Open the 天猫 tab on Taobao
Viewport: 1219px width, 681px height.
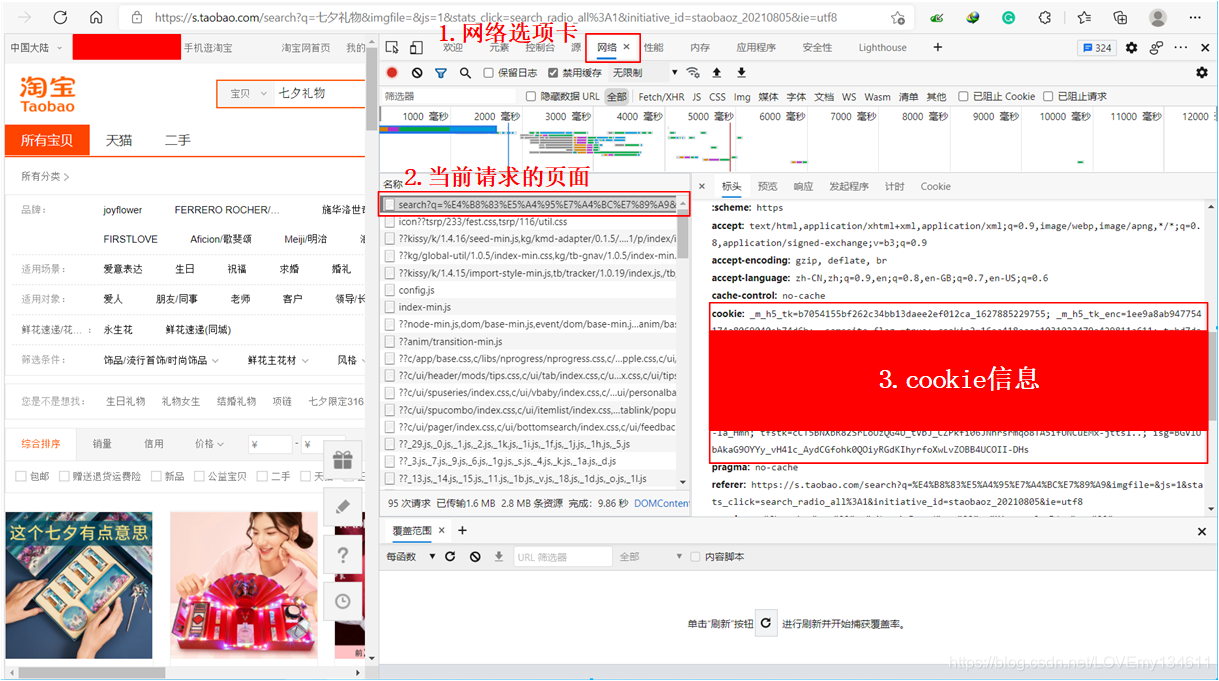pos(119,140)
